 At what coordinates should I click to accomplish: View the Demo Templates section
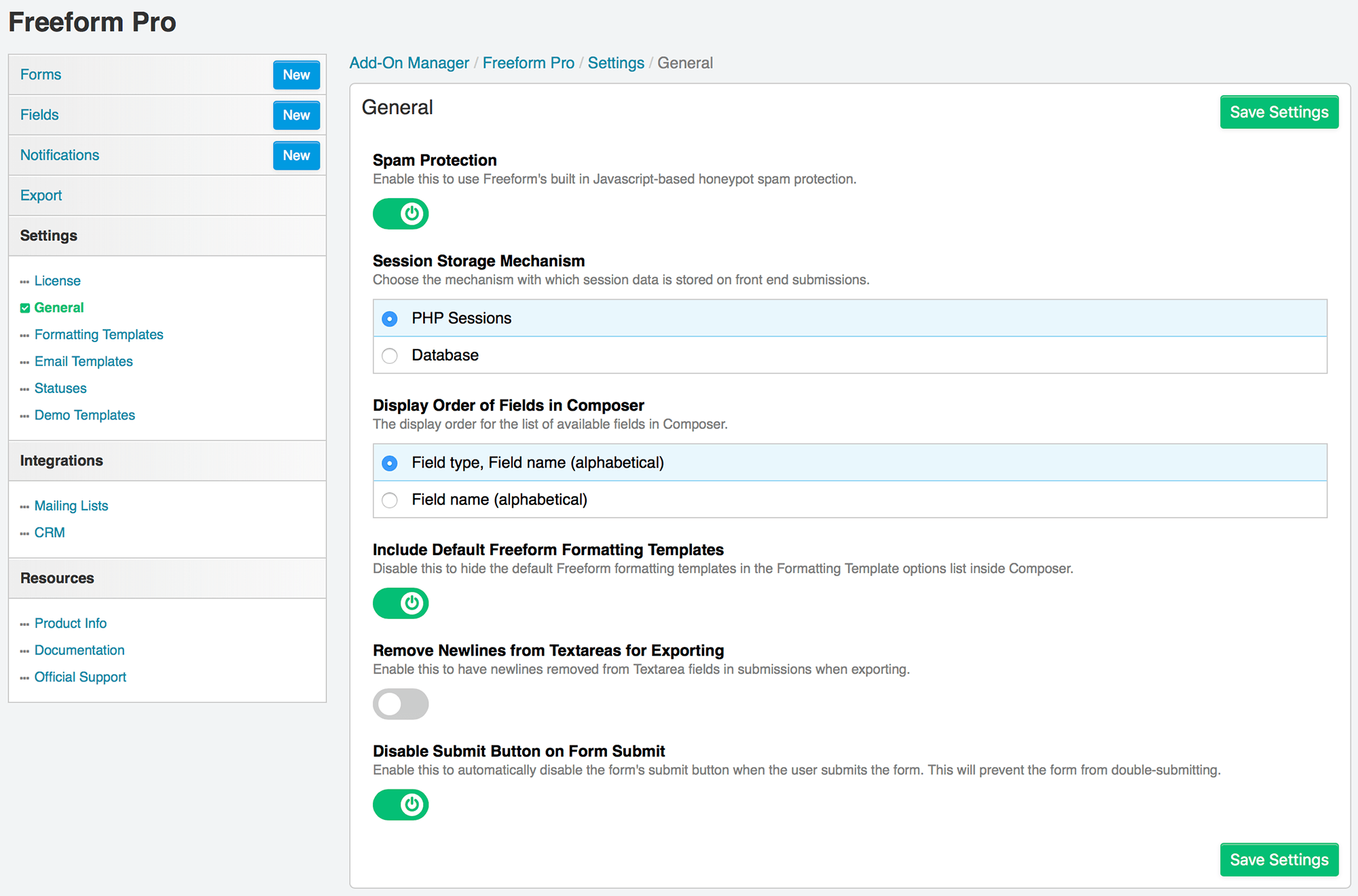(x=84, y=415)
